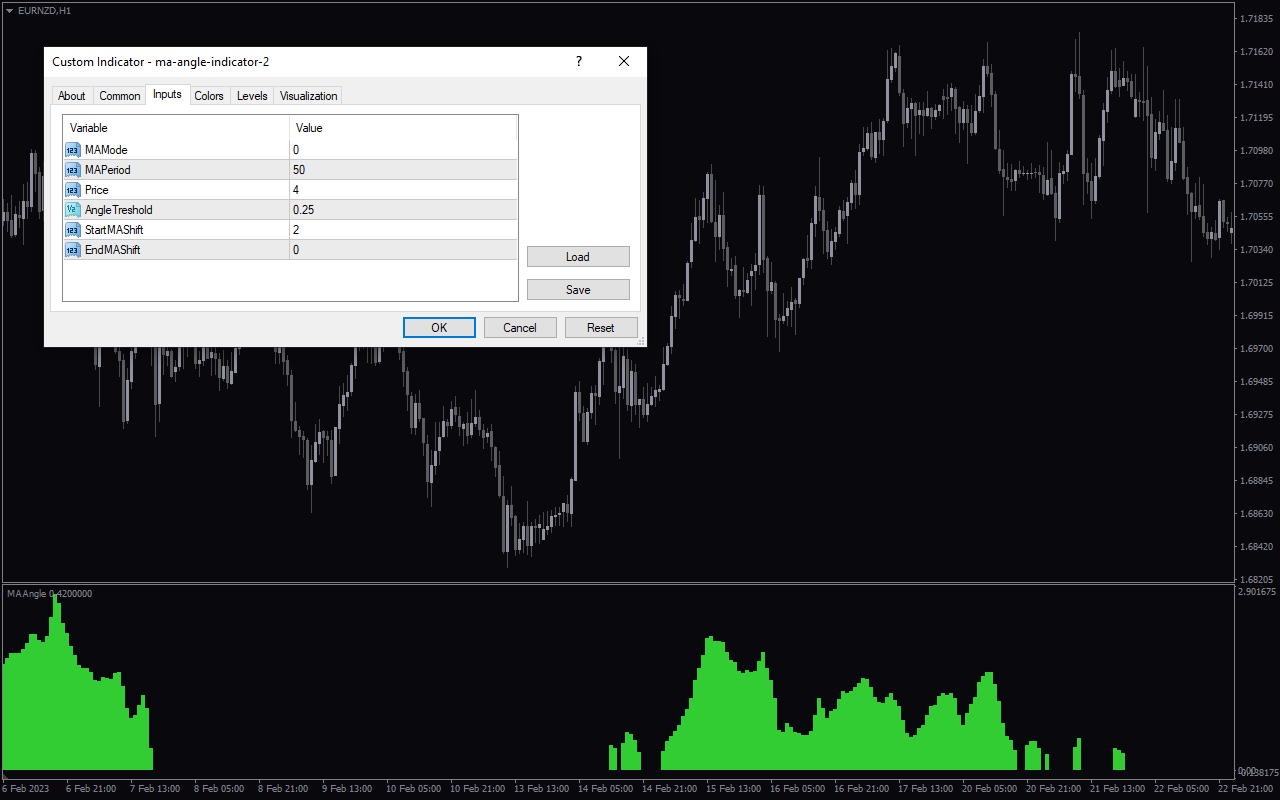The width and height of the screenshot is (1280, 800).
Task: Click the MAPeriod variable name
Action: [x=108, y=170]
